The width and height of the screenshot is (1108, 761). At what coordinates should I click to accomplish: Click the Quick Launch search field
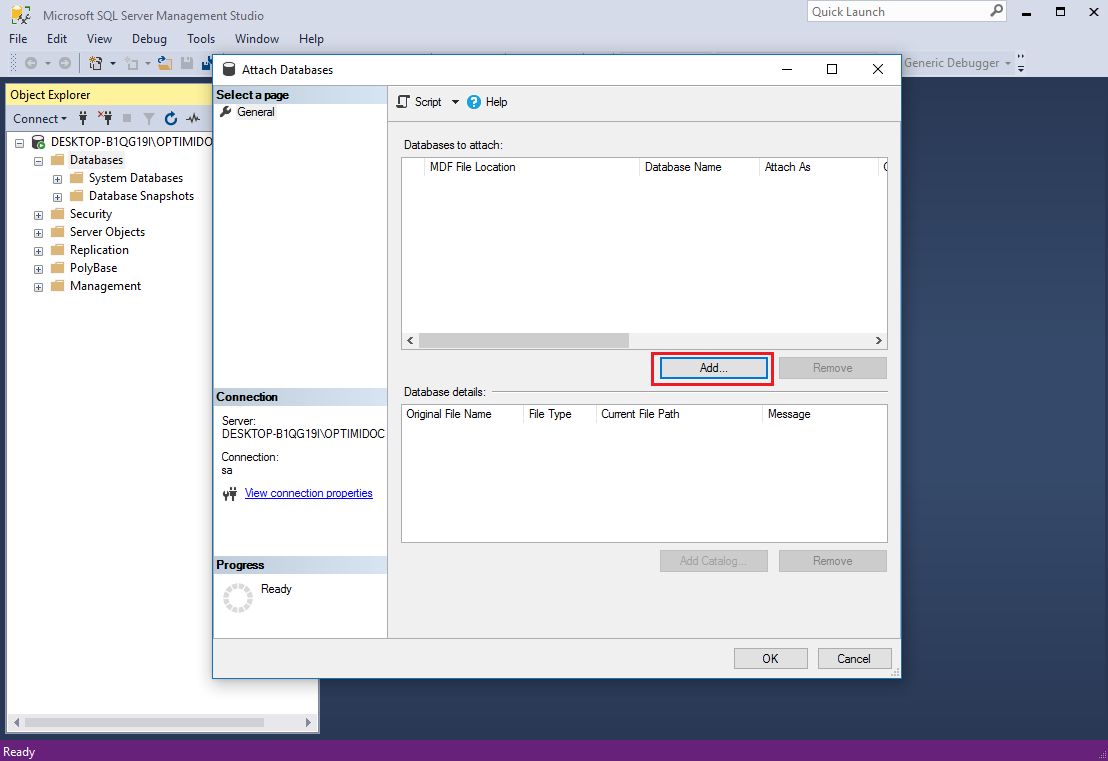click(x=897, y=12)
